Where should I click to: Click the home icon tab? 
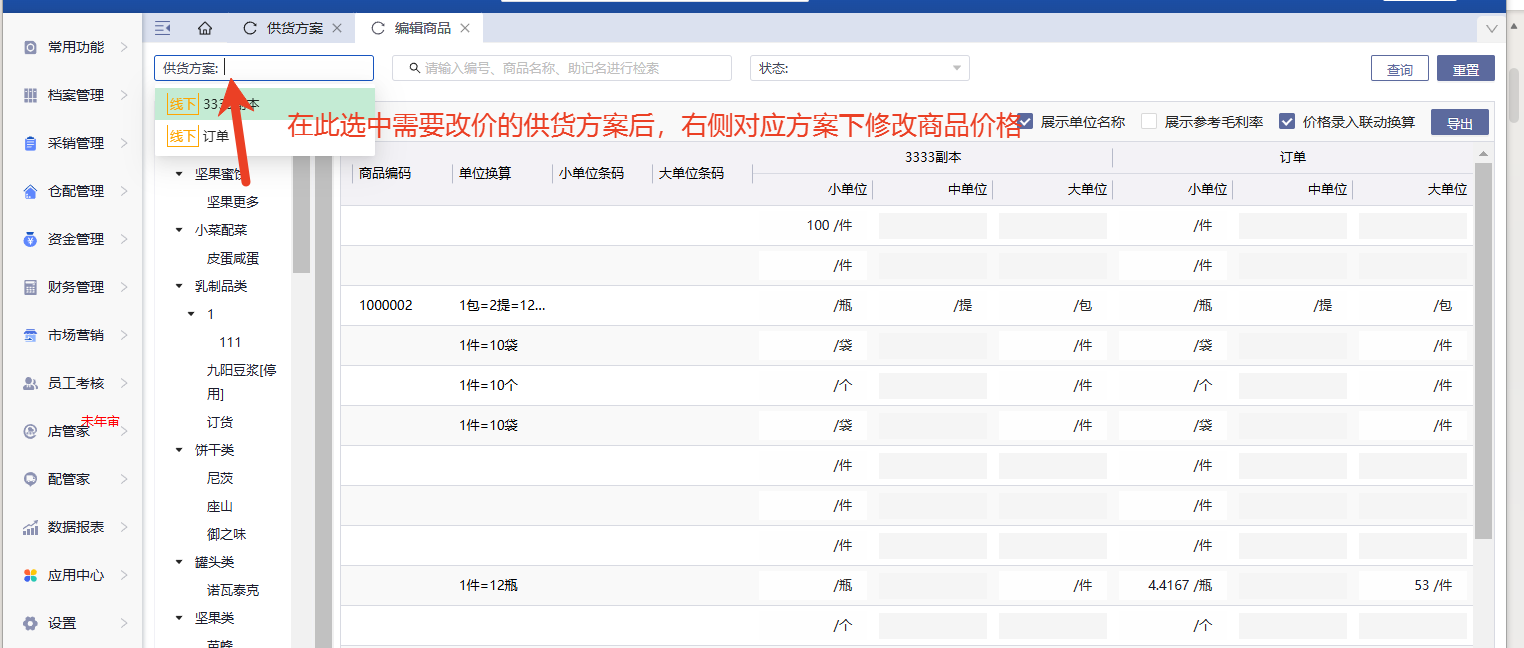(205, 28)
